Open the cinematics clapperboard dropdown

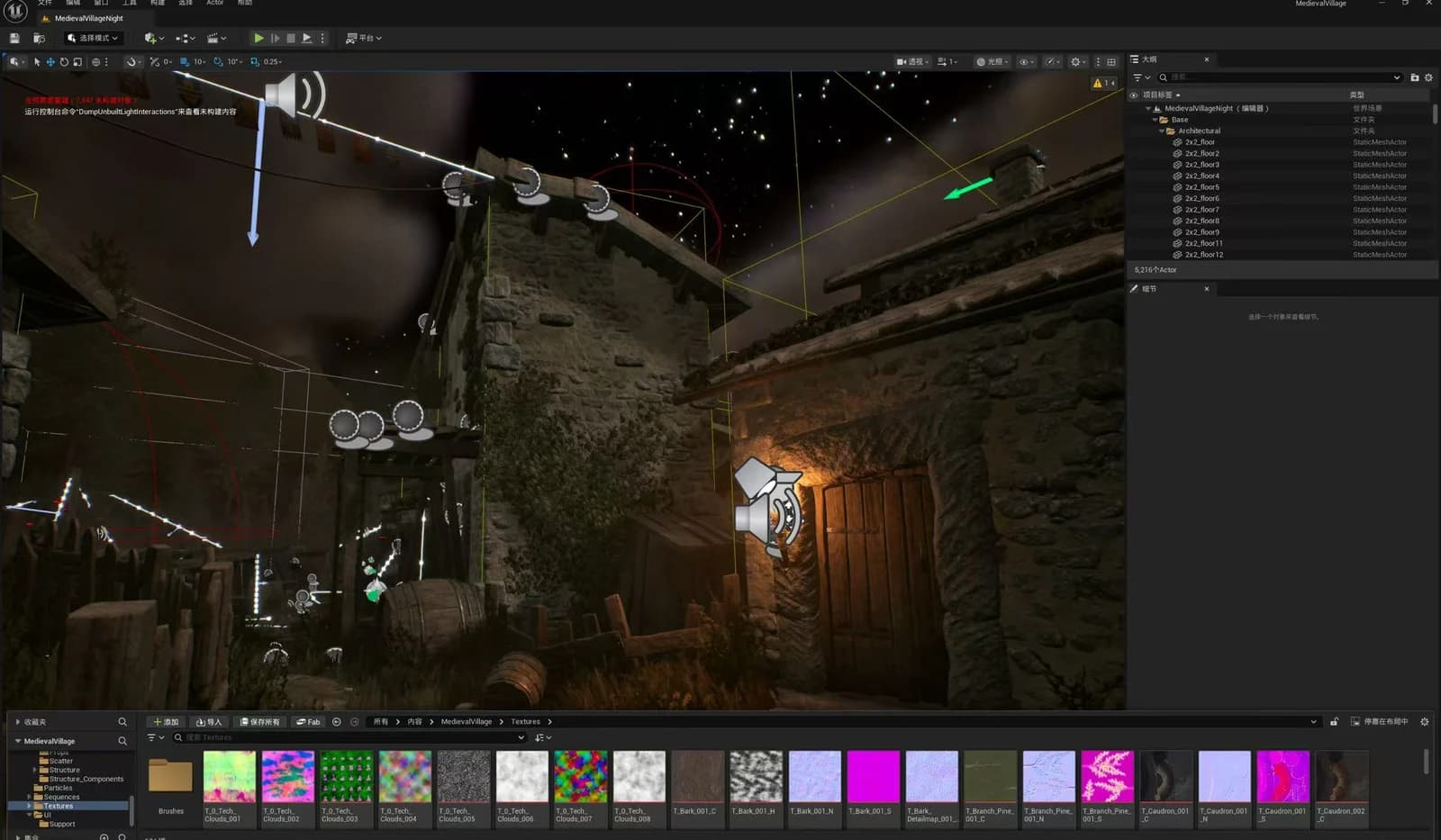[216, 38]
